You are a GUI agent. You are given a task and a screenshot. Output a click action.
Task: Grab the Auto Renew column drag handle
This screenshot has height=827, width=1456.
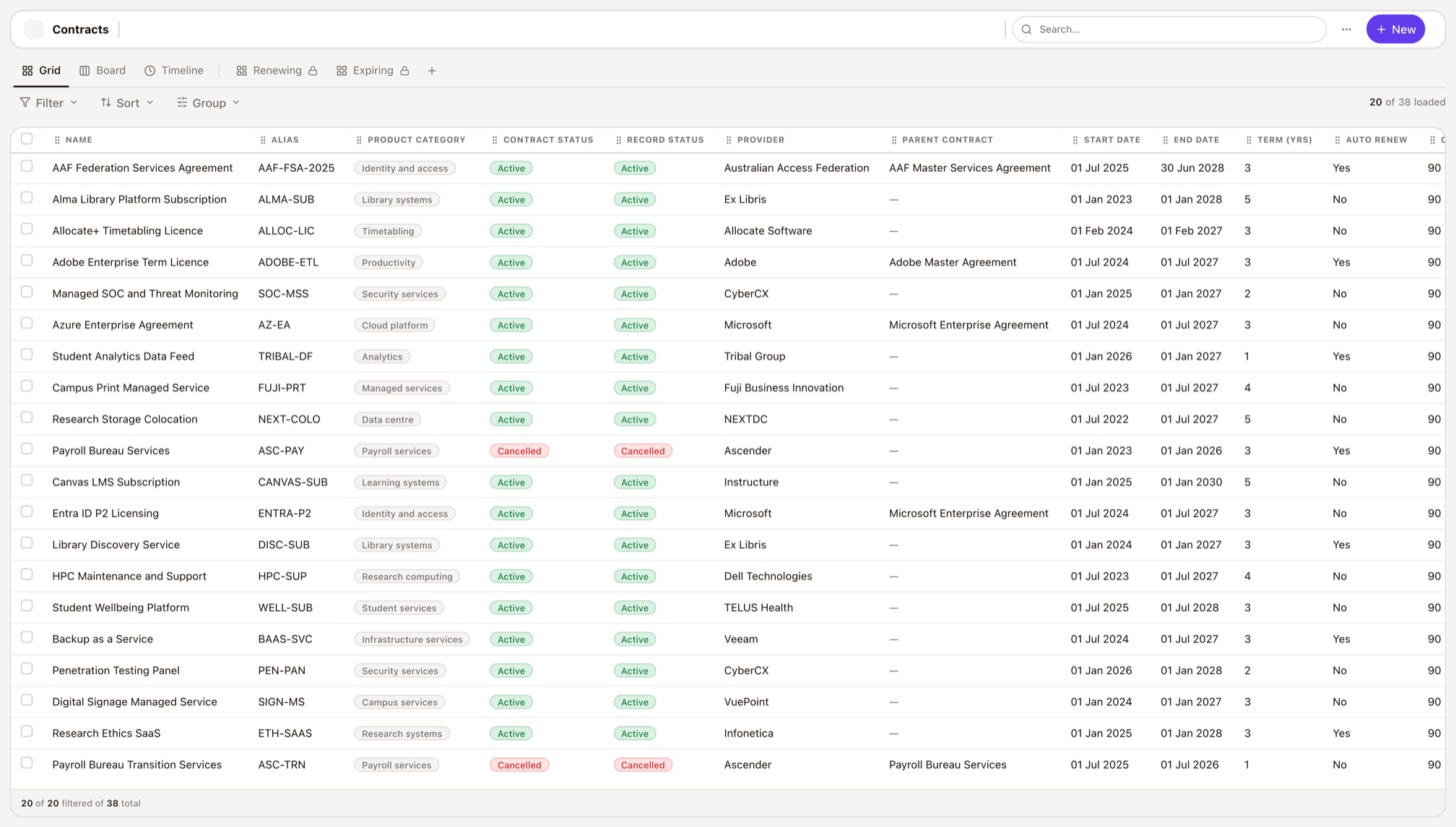point(1338,140)
